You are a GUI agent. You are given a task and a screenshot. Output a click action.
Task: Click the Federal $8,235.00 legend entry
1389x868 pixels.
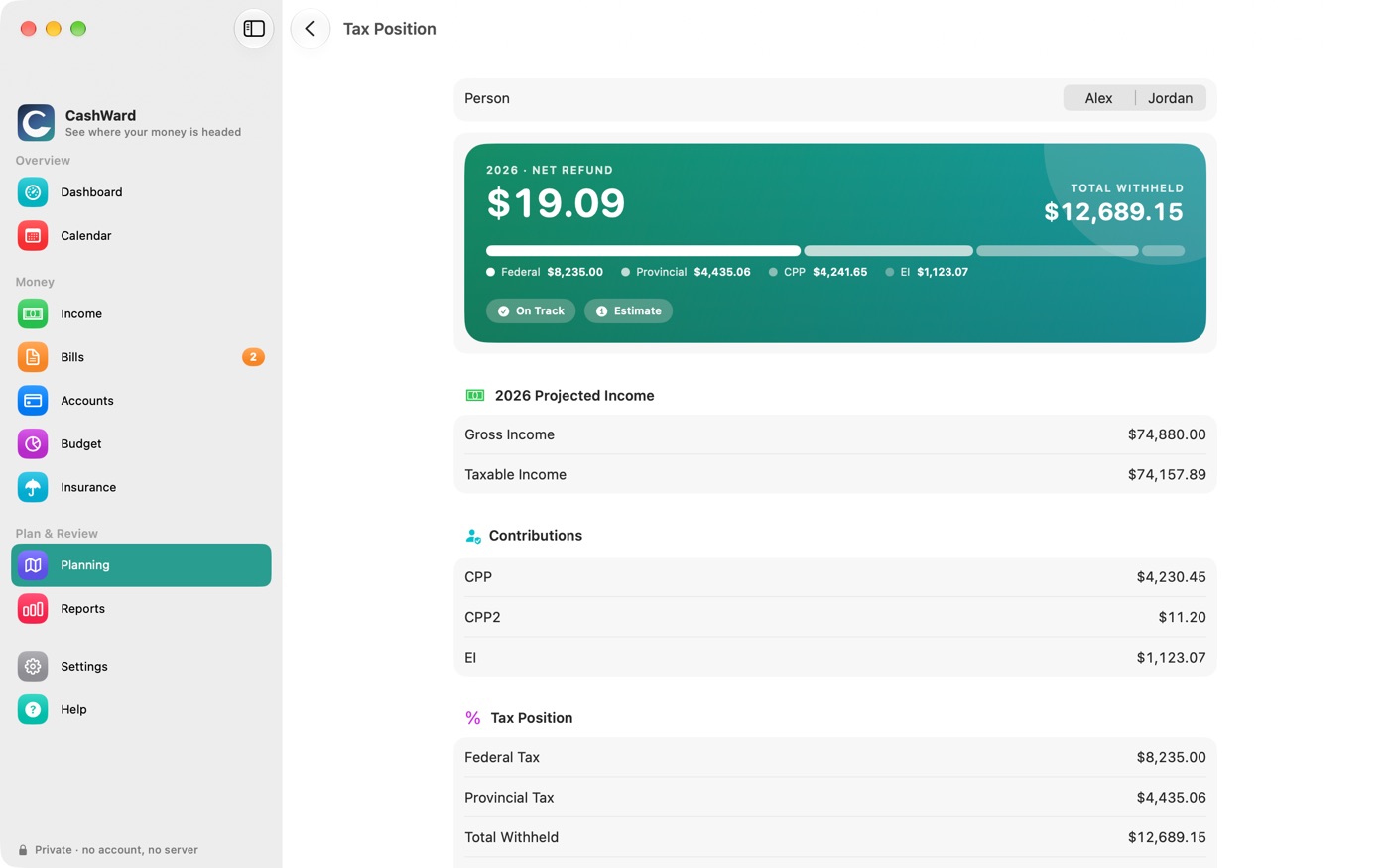click(545, 272)
